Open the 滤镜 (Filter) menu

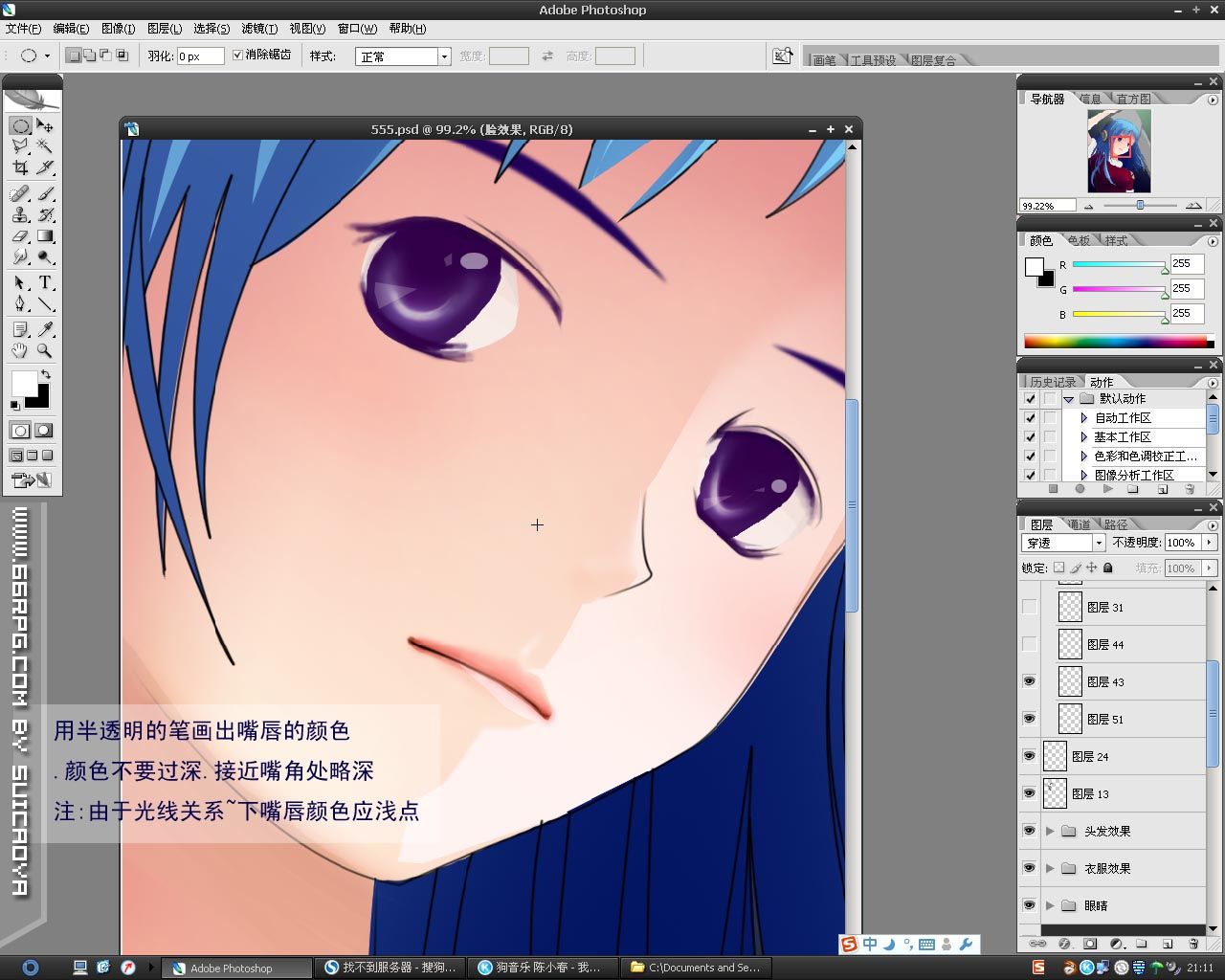click(x=258, y=29)
